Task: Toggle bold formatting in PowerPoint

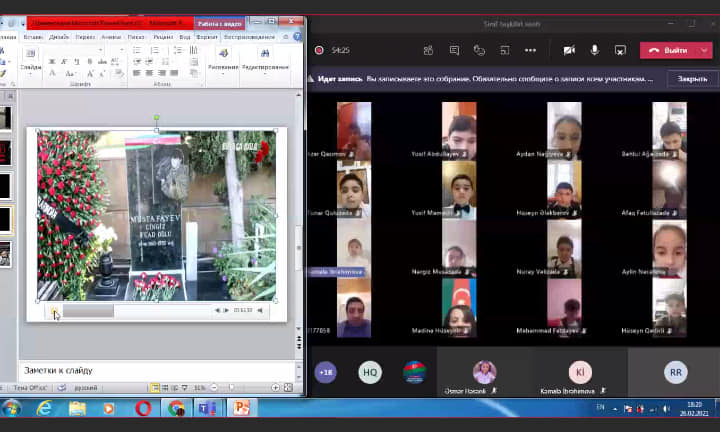Action: (52, 62)
